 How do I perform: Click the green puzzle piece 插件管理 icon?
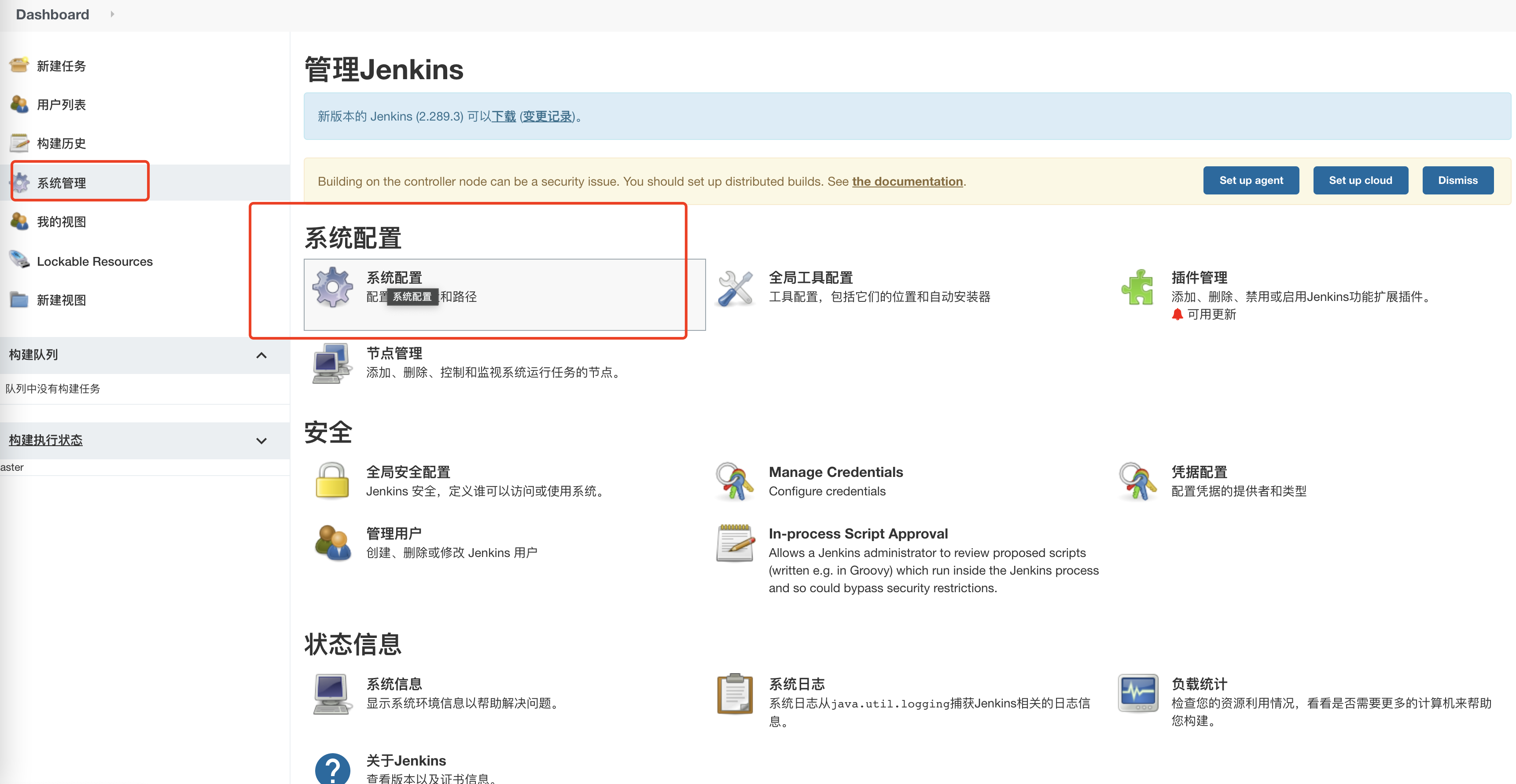pyautogui.click(x=1137, y=287)
